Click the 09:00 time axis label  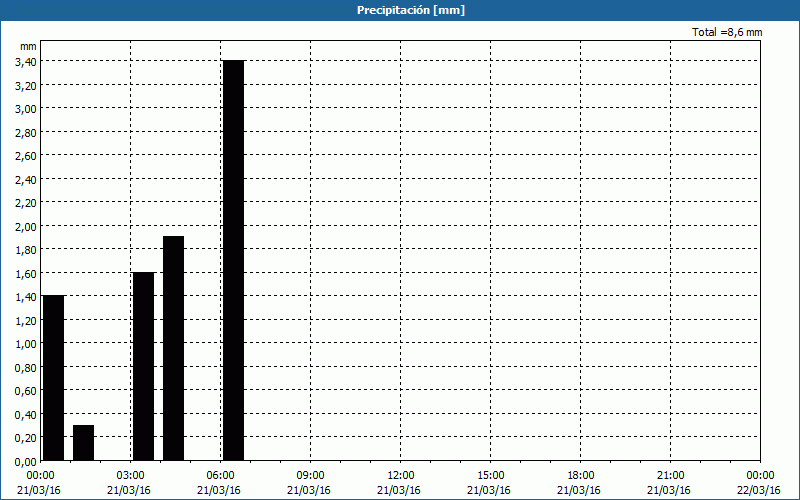(x=310, y=476)
